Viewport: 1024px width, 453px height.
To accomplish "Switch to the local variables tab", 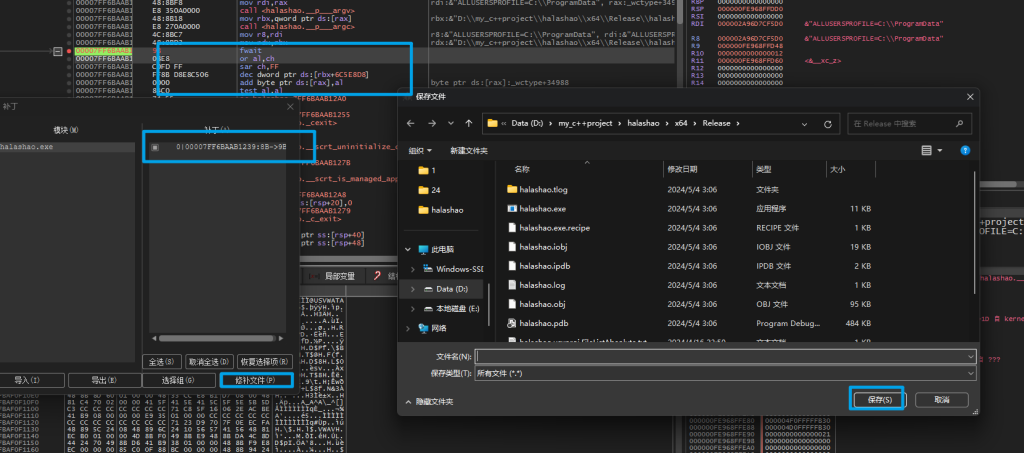I will [x=332, y=276].
